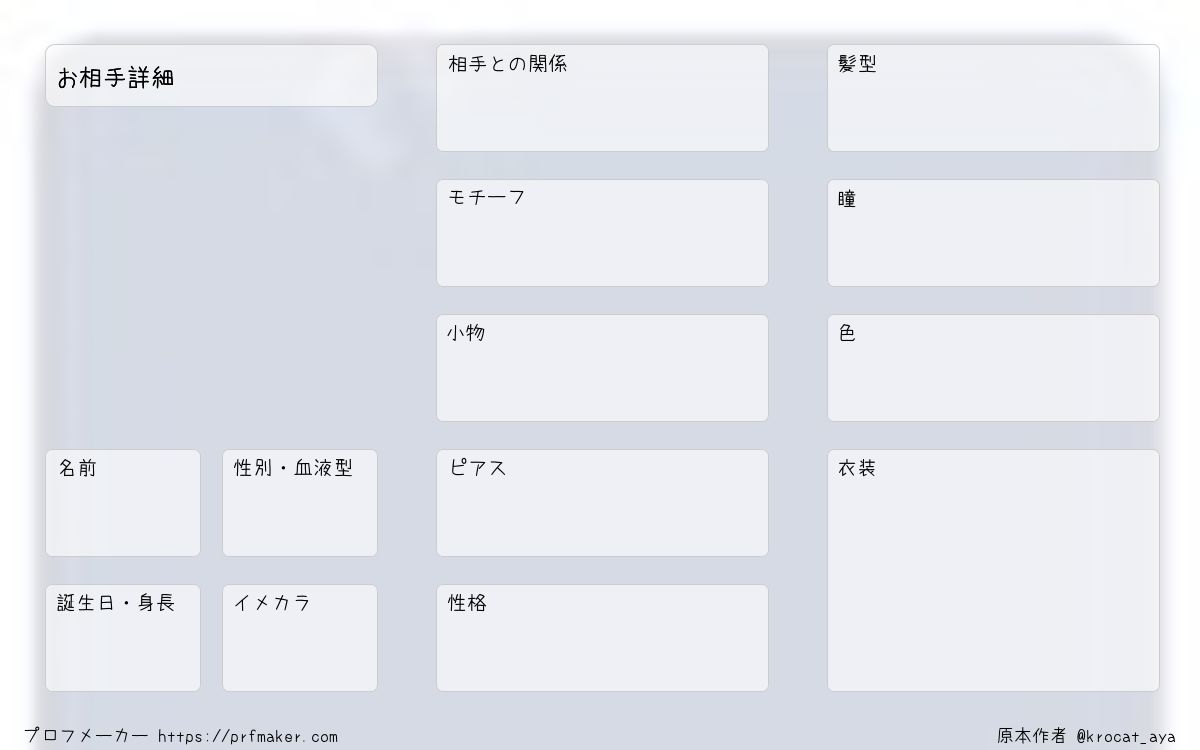Select the large 衣装 box
The height and width of the screenshot is (750, 1200).
(x=993, y=570)
